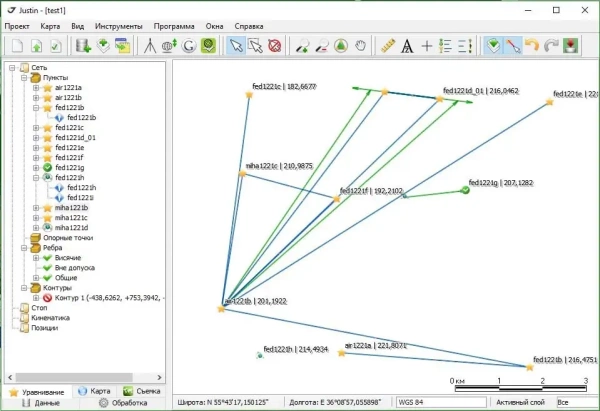Click the round G icon in toolbar
Image resolution: width=600 pixels, height=411 pixels.
pos(189,46)
